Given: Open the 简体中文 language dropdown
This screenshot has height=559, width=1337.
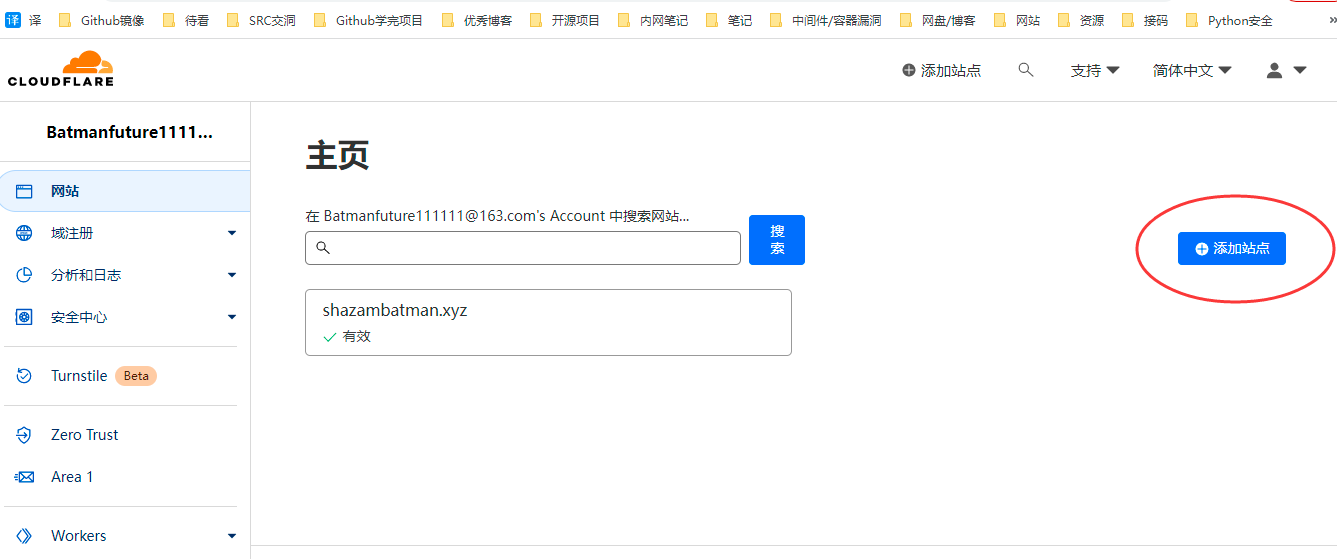Looking at the screenshot, I should [1192, 70].
